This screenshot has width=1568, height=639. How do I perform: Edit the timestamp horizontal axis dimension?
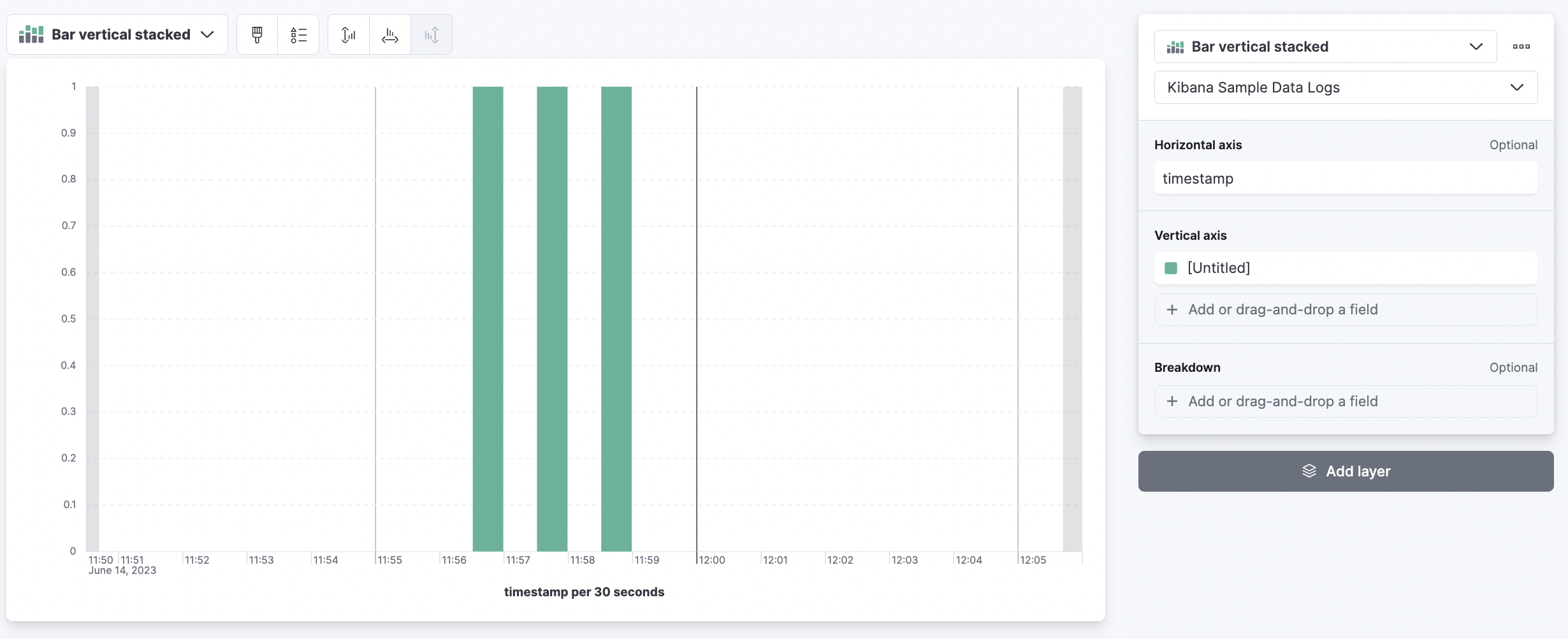coord(1346,178)
